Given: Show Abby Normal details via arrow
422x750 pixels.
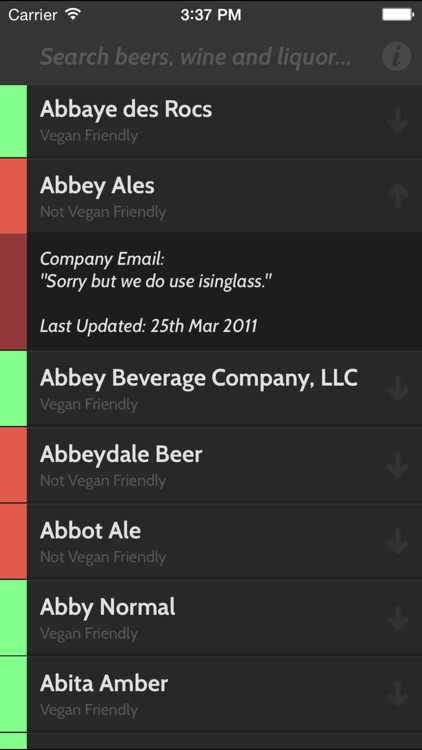Looking at the screenshot, I should 398,618.
